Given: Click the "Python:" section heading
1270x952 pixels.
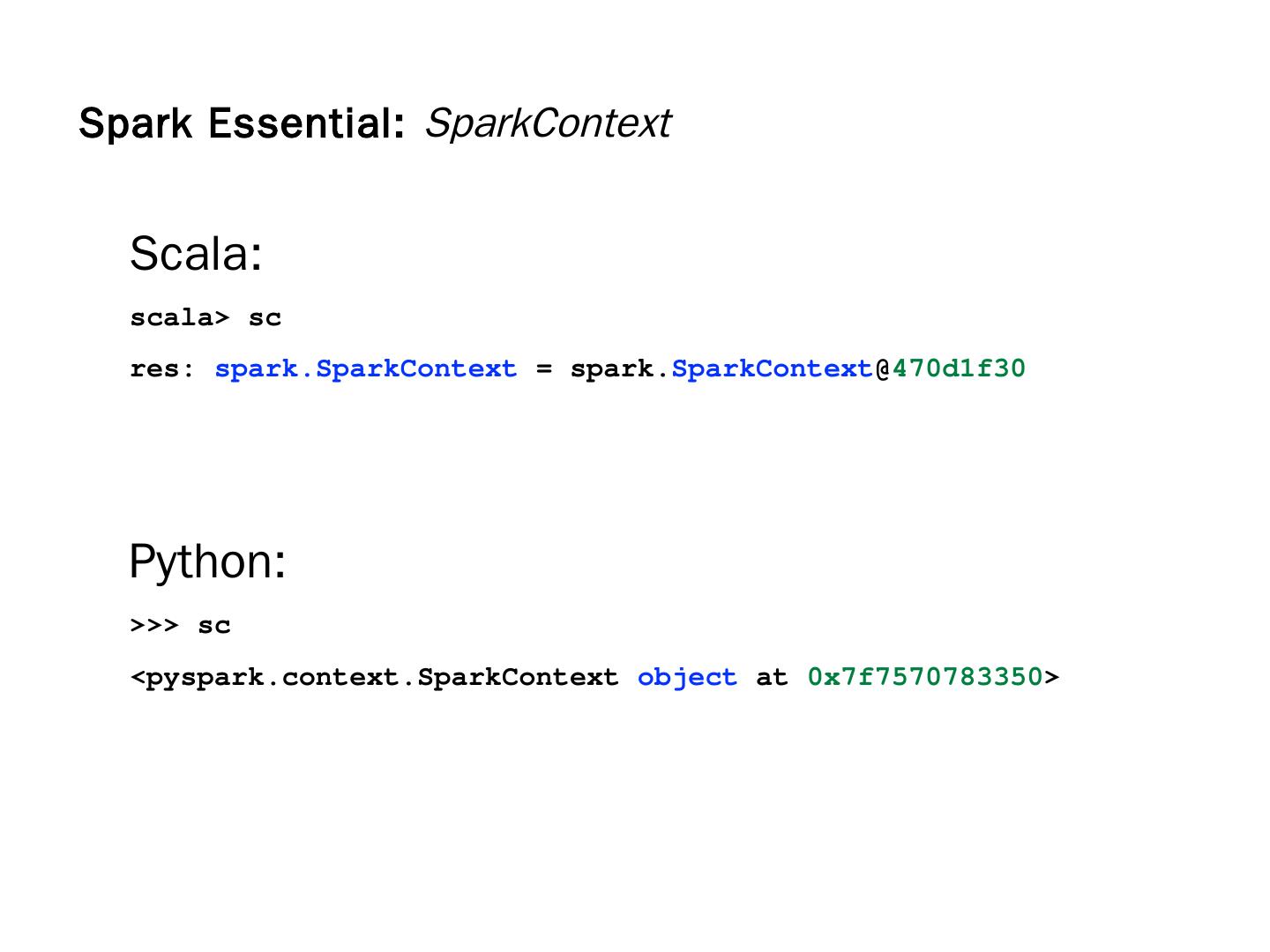Looking at the screenshot, I should tap(207, 562).
